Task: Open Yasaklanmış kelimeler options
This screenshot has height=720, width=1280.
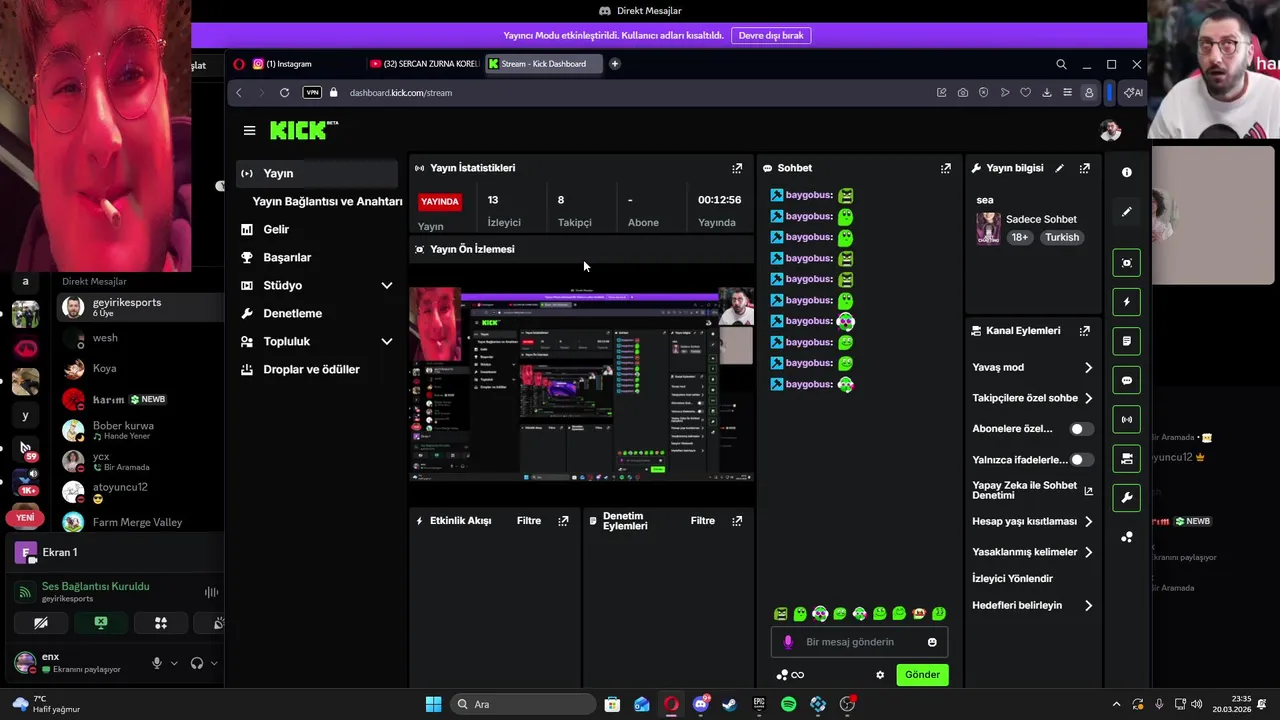Action: pyautogui.click(x=1032, y=552)
